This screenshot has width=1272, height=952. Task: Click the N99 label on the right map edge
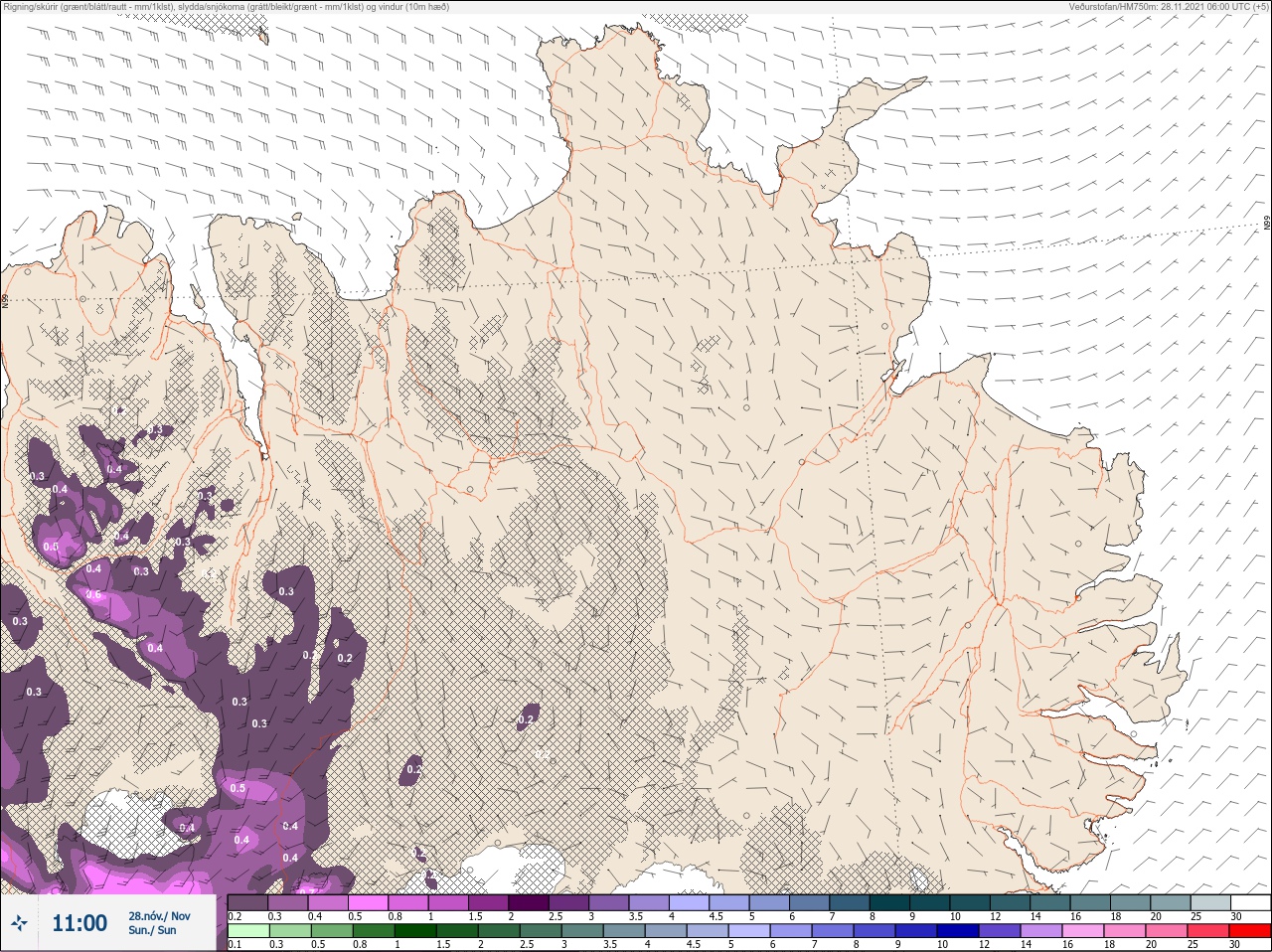pos(1267,225)
